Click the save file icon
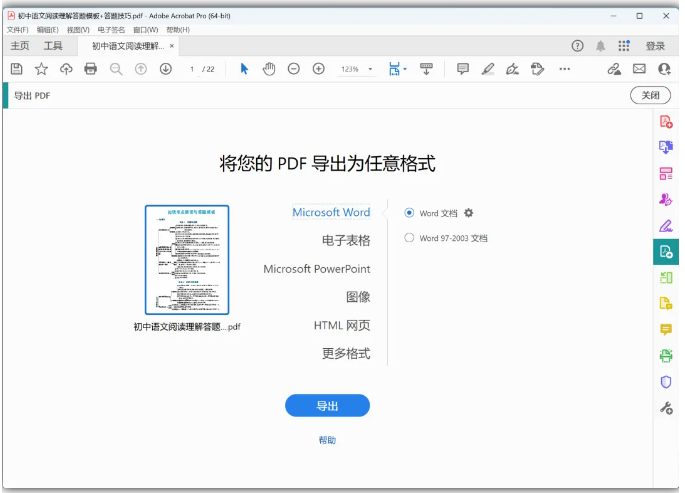The height and width of the screenshot is (493, 685). [17, 69]
